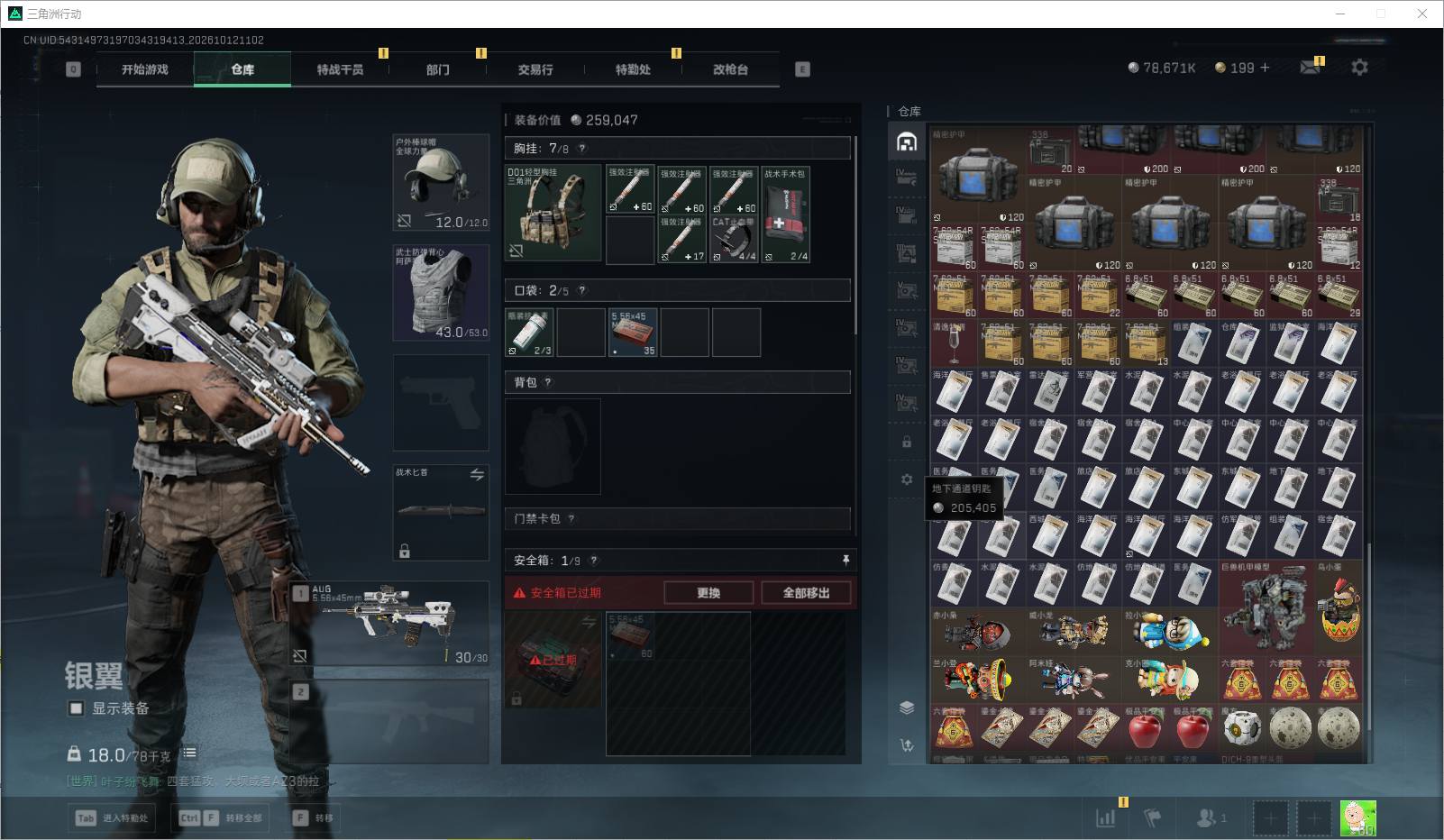Viewport: 1444px width, 840px height.
Task: Click the warehouse vertical scrollbar
Action: [1368, 651]
